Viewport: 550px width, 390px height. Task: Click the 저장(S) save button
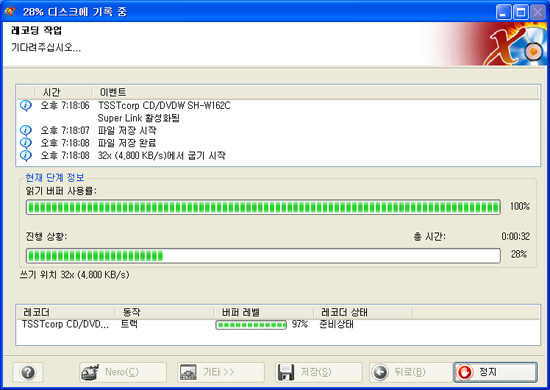pyautogui.click(x=318, y=372)
